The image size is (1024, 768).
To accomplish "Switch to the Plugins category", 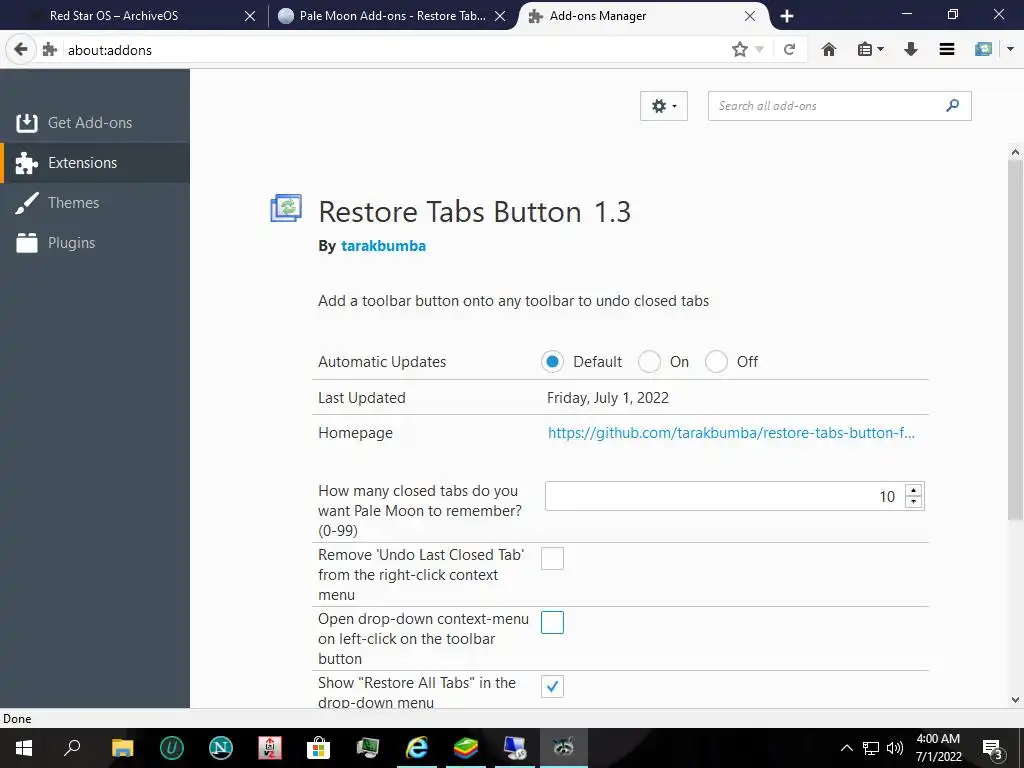I will point(95,243).
